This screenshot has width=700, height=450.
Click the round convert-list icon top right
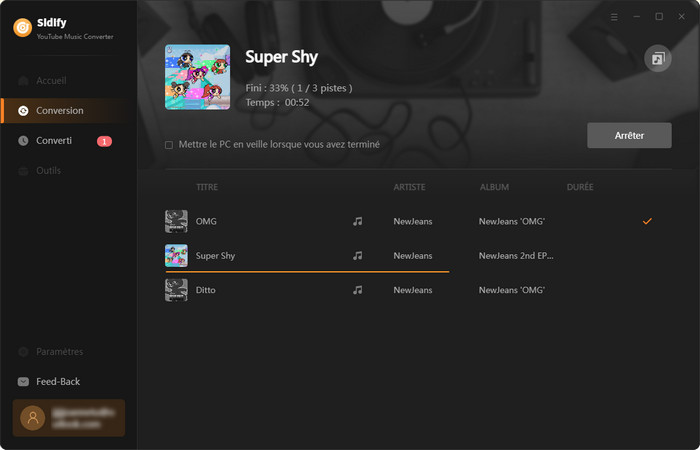657,59
